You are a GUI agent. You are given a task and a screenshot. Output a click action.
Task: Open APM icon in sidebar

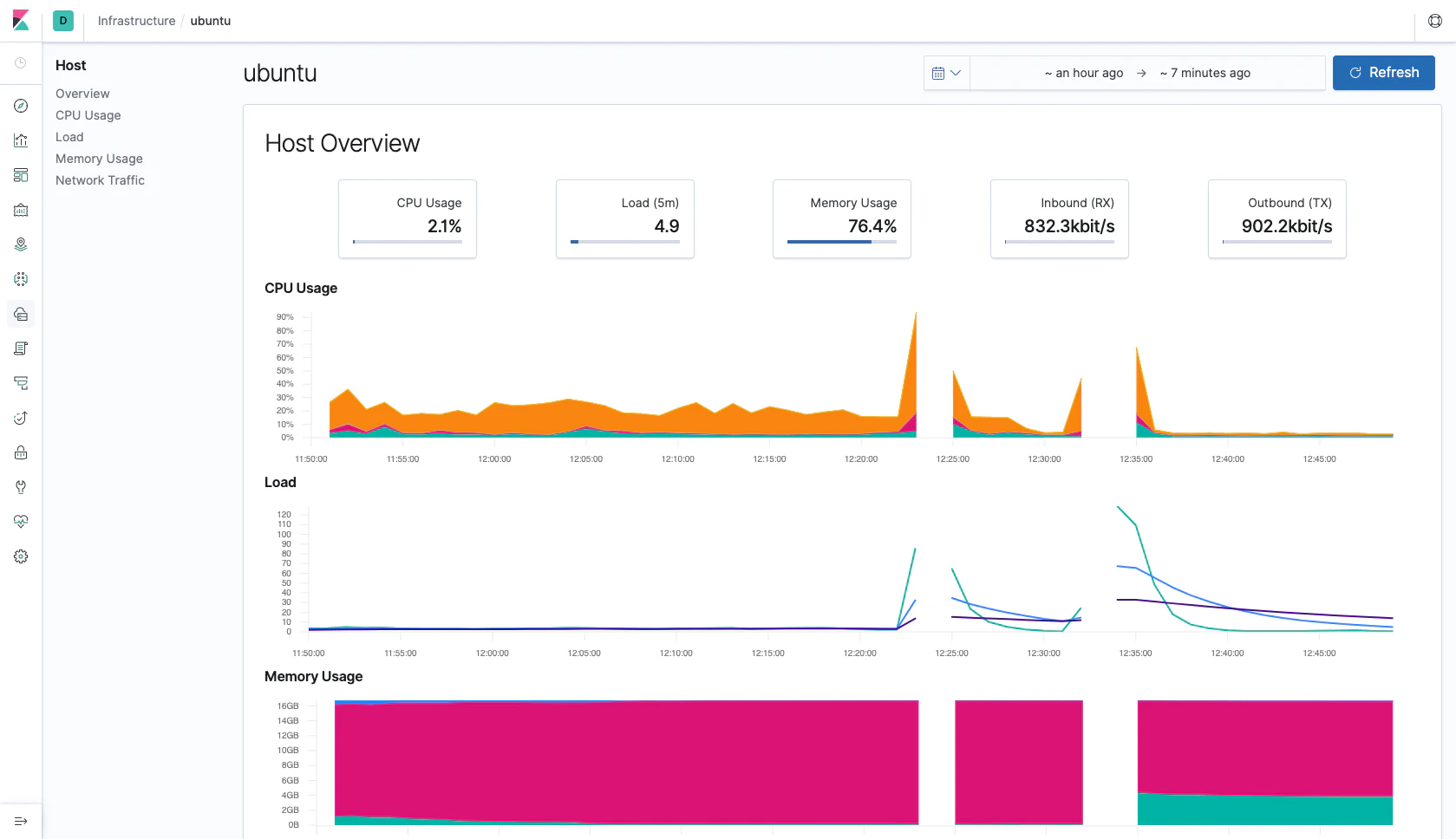pos(21,383)
